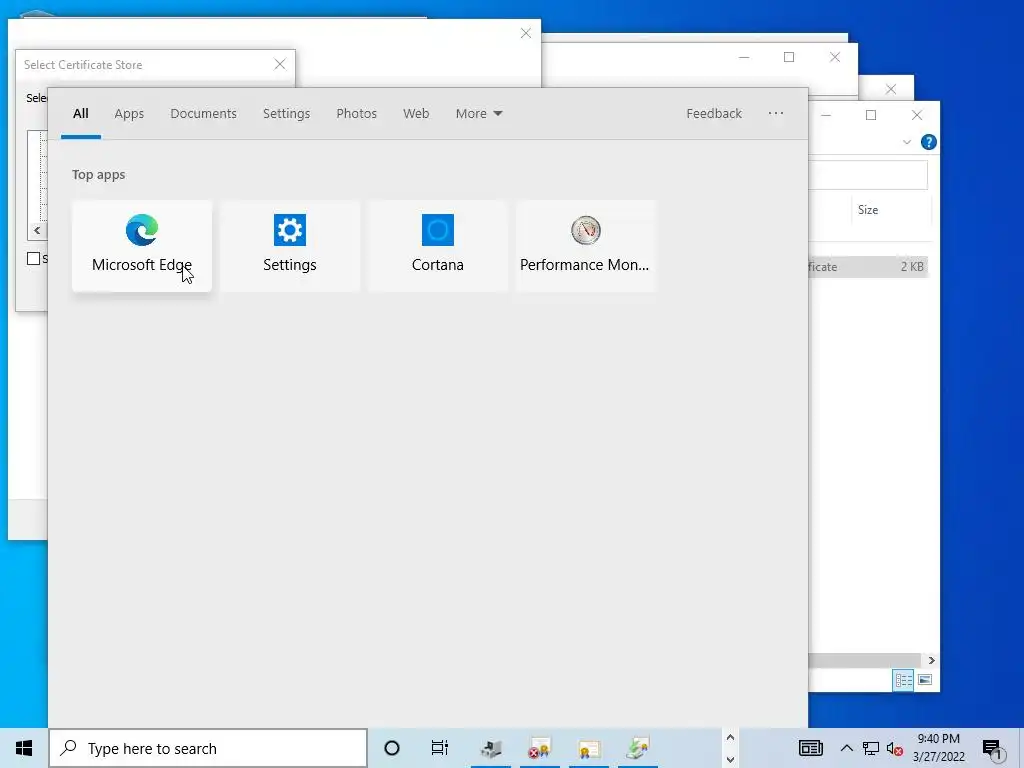
Task: Open the clock showing 9:40 PM
Action: [938, 748]
